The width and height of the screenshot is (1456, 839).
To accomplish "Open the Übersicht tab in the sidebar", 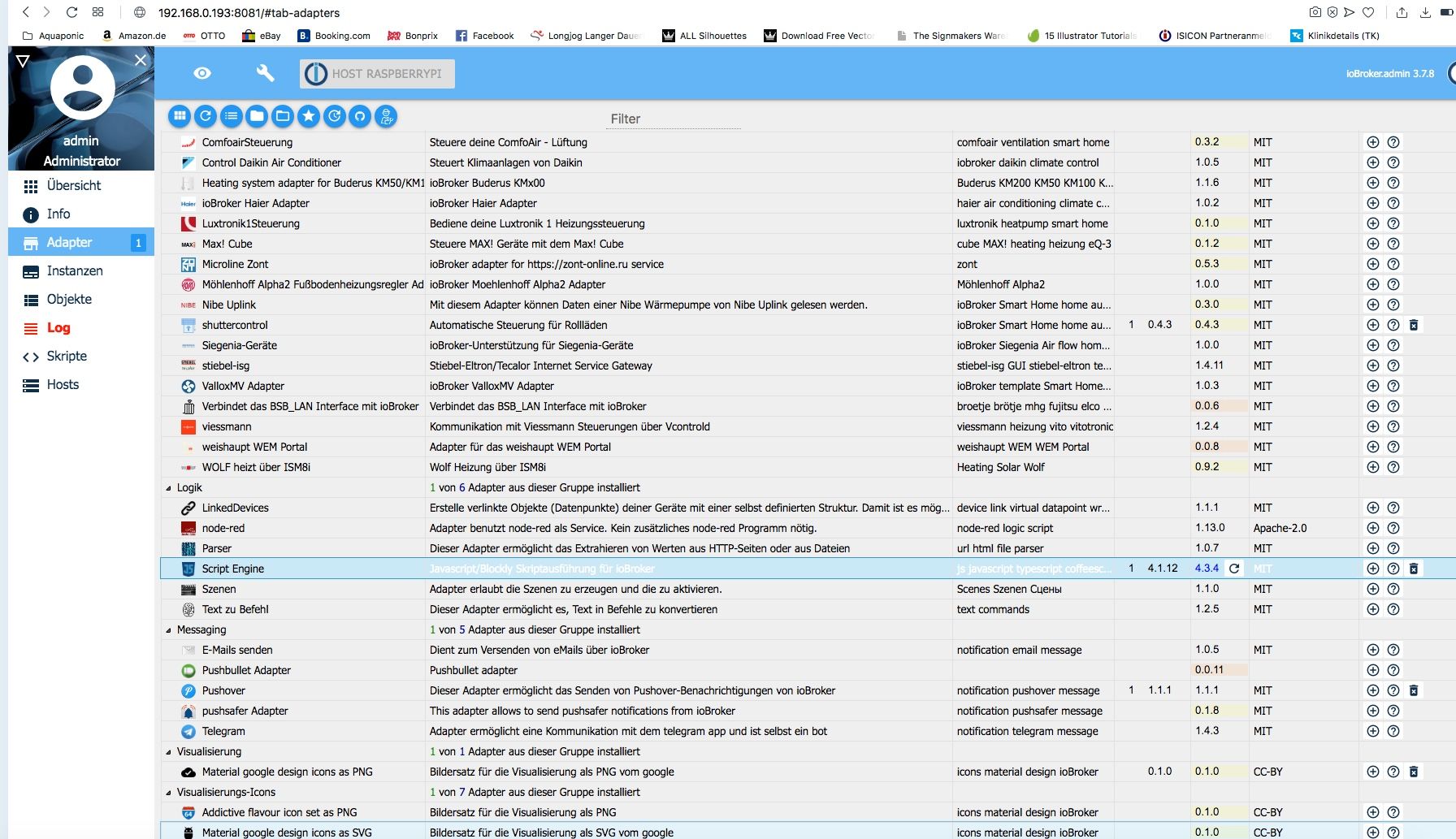I will [x=81, y=186].
